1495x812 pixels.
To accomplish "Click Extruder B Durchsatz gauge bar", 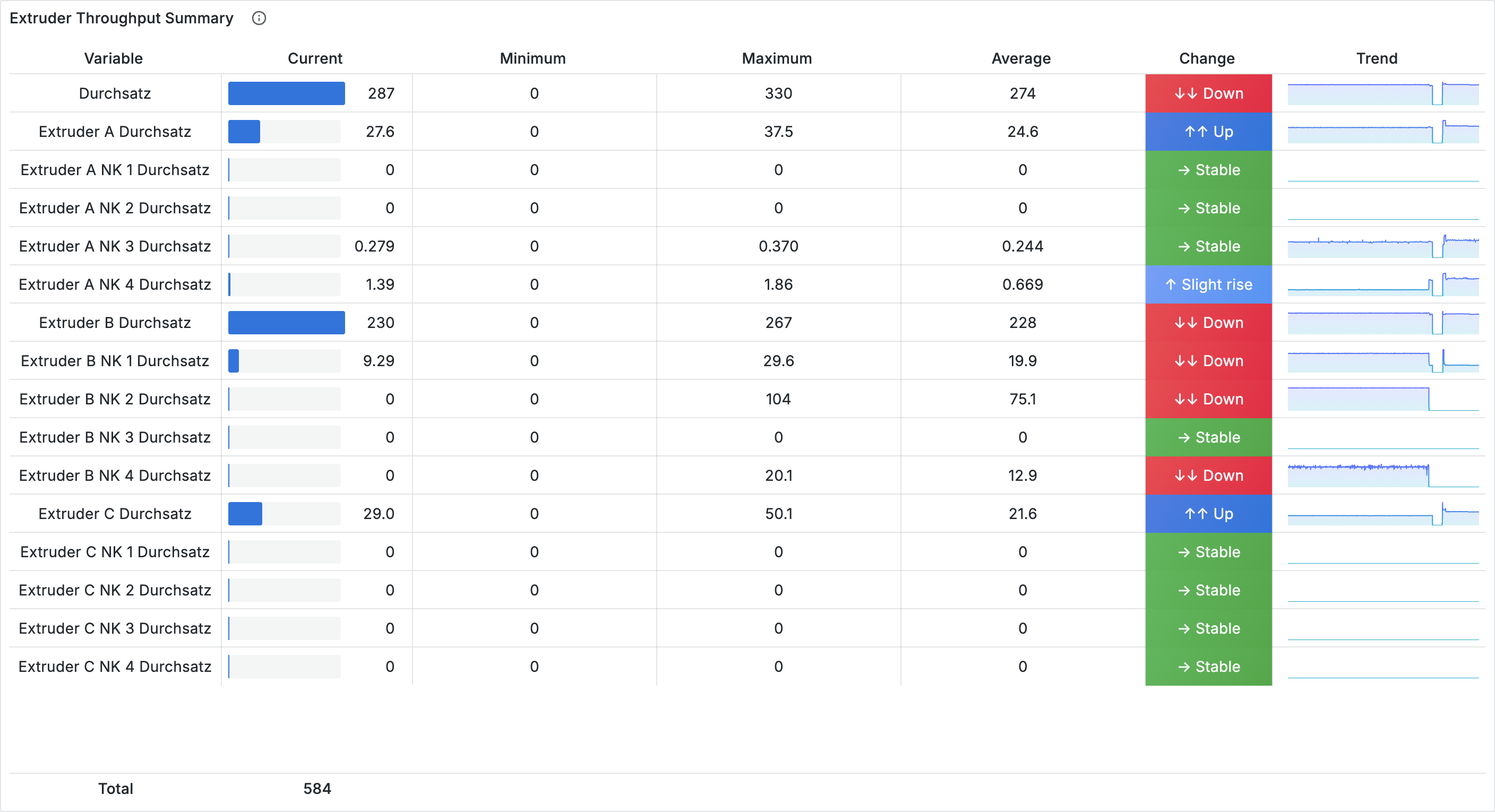I will pos(286,323).
